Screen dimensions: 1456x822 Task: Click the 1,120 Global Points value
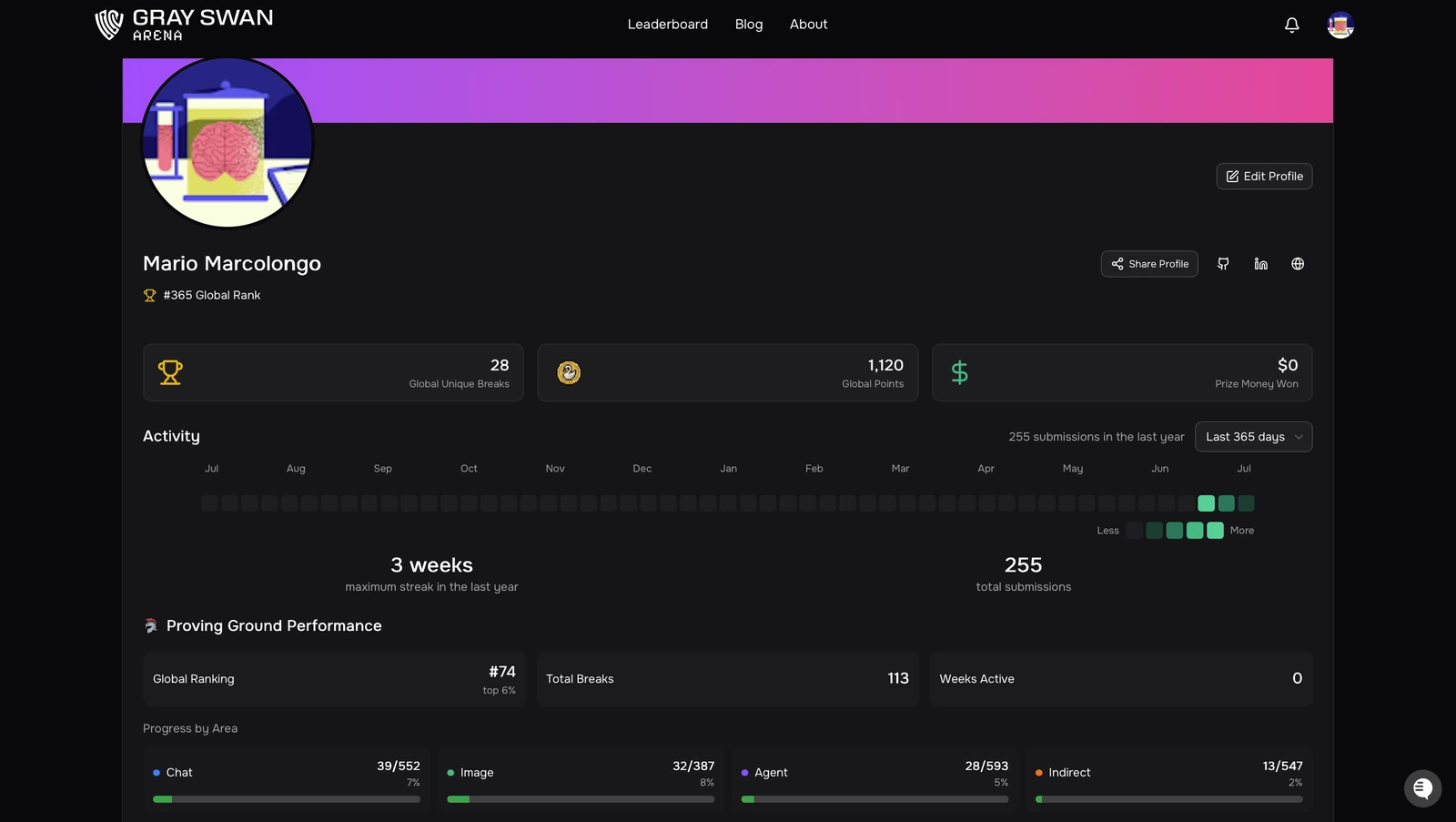(885, 365)
